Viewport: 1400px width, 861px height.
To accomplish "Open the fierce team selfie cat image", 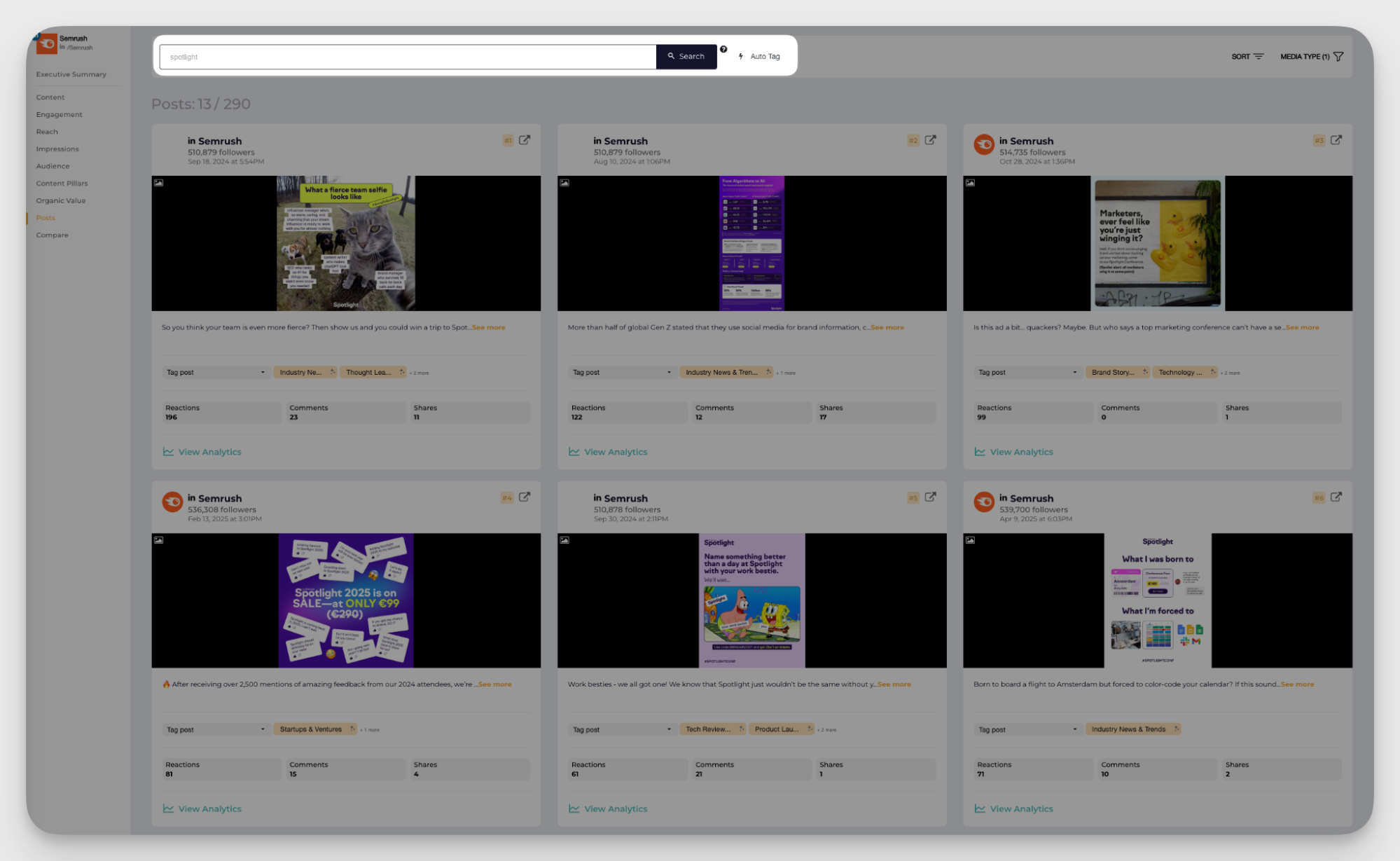I will point(346,243).
